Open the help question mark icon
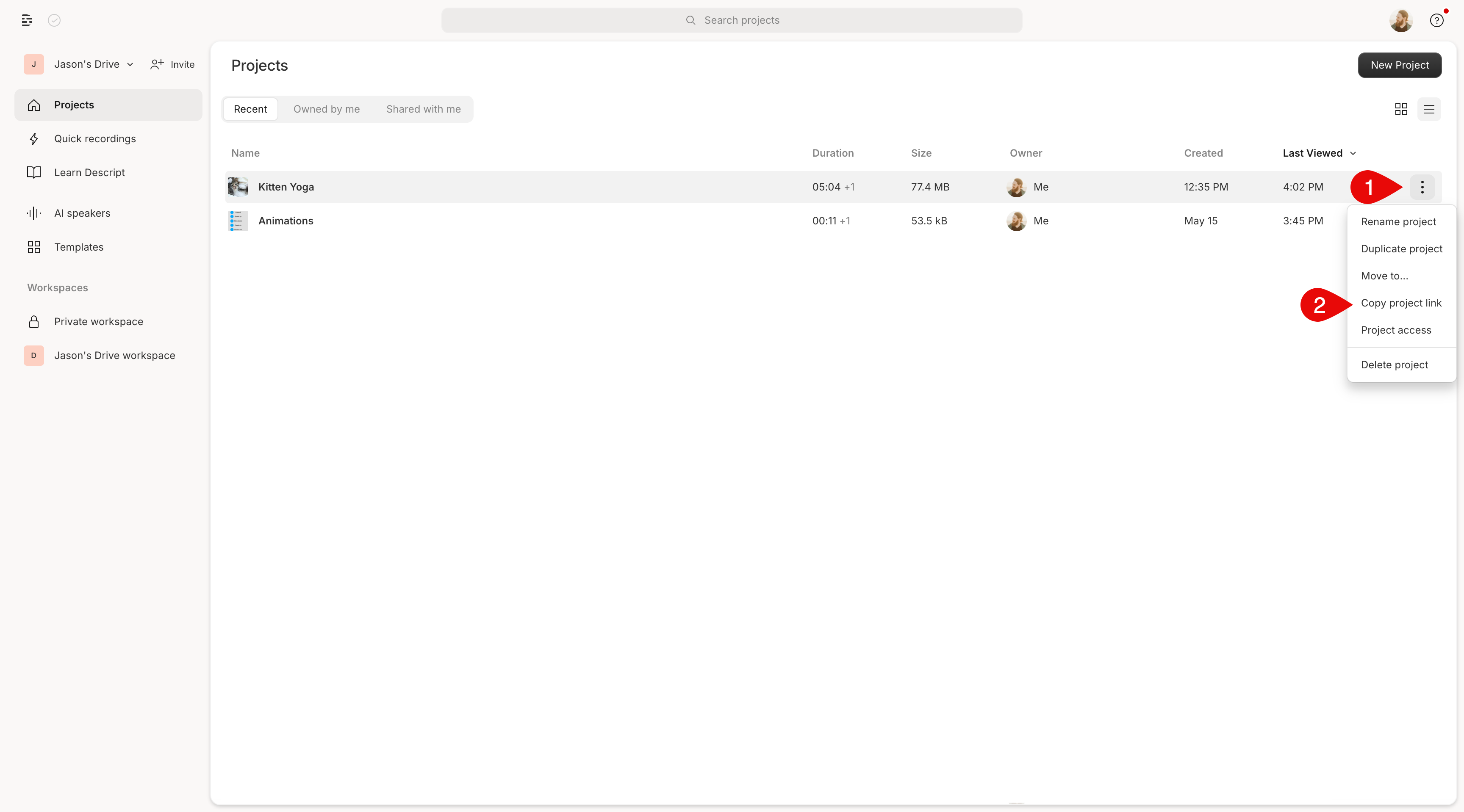 click(1437, 20)
